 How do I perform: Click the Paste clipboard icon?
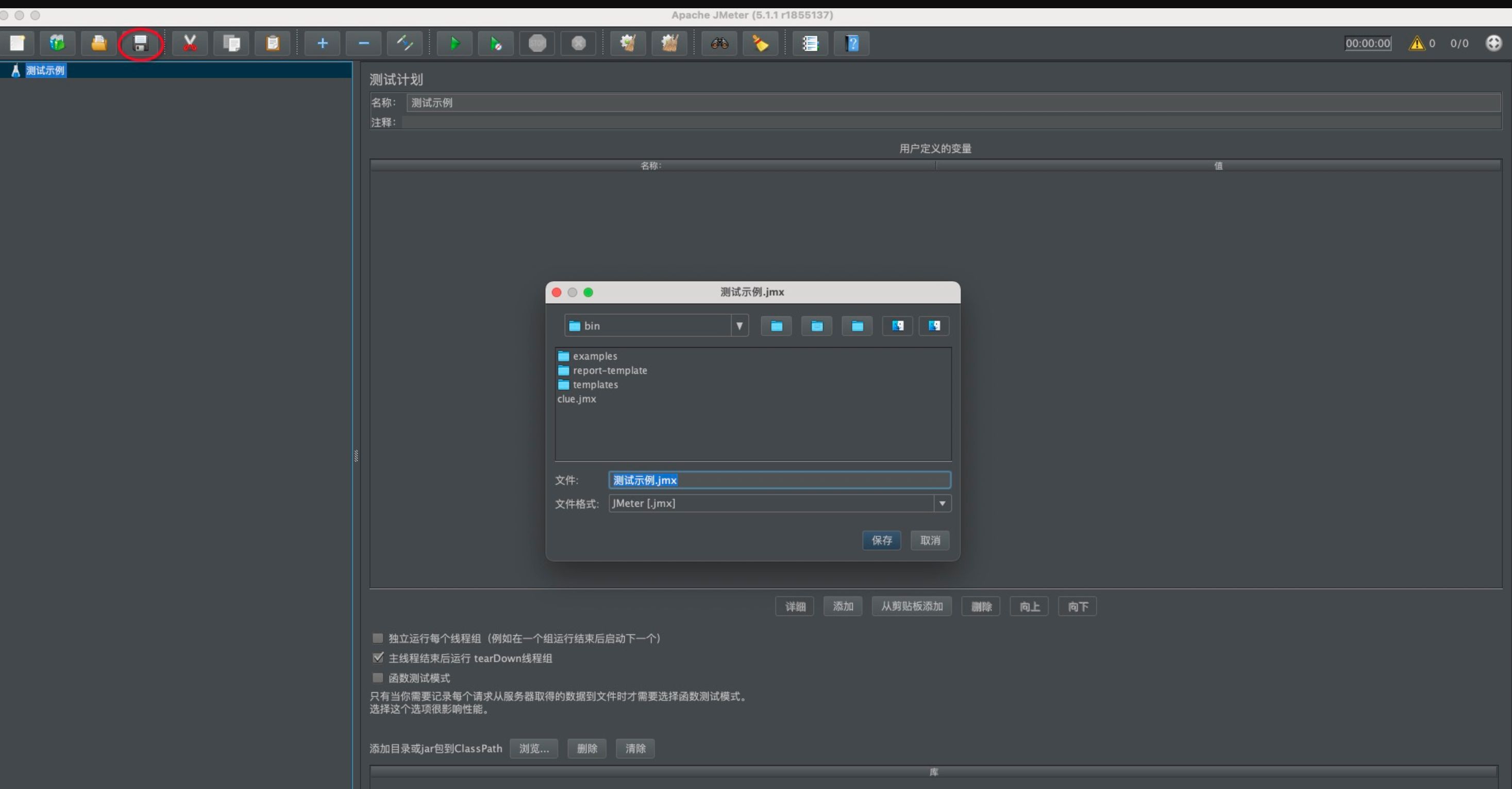pyautogui.click(x=272, y=43)
